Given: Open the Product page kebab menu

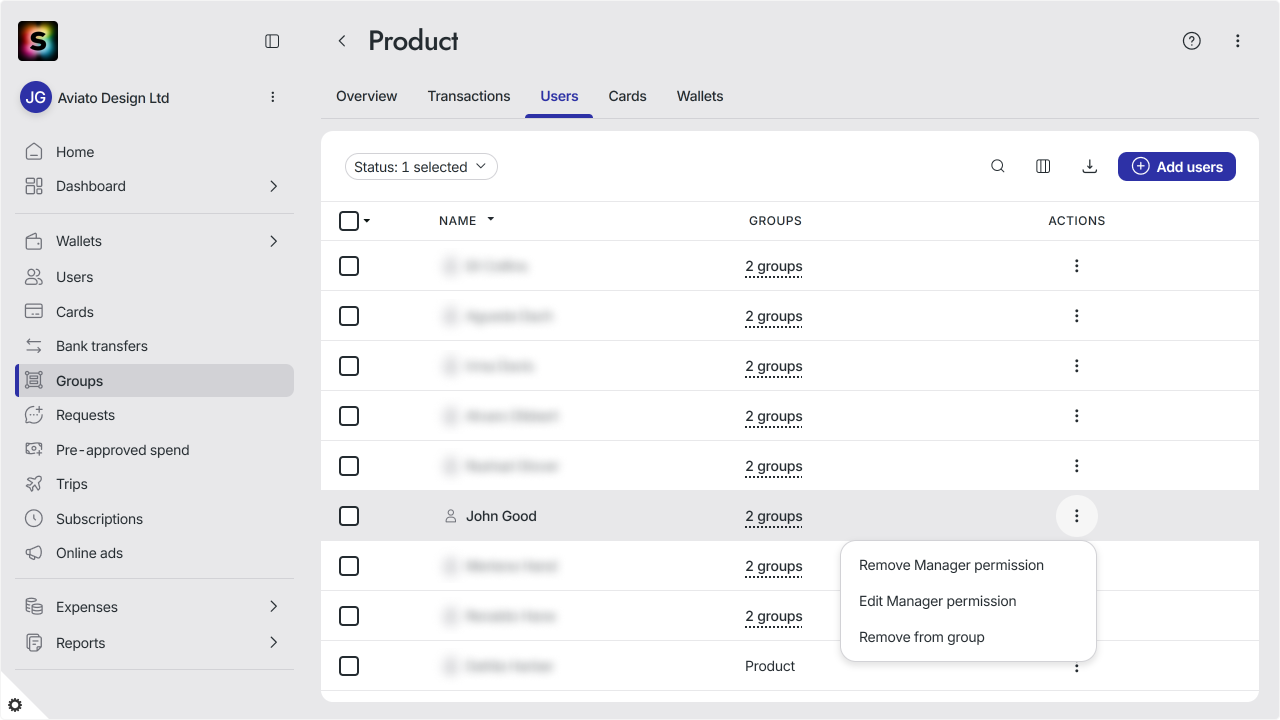Looking at the screenshot, I should (x=1238, y=41).
